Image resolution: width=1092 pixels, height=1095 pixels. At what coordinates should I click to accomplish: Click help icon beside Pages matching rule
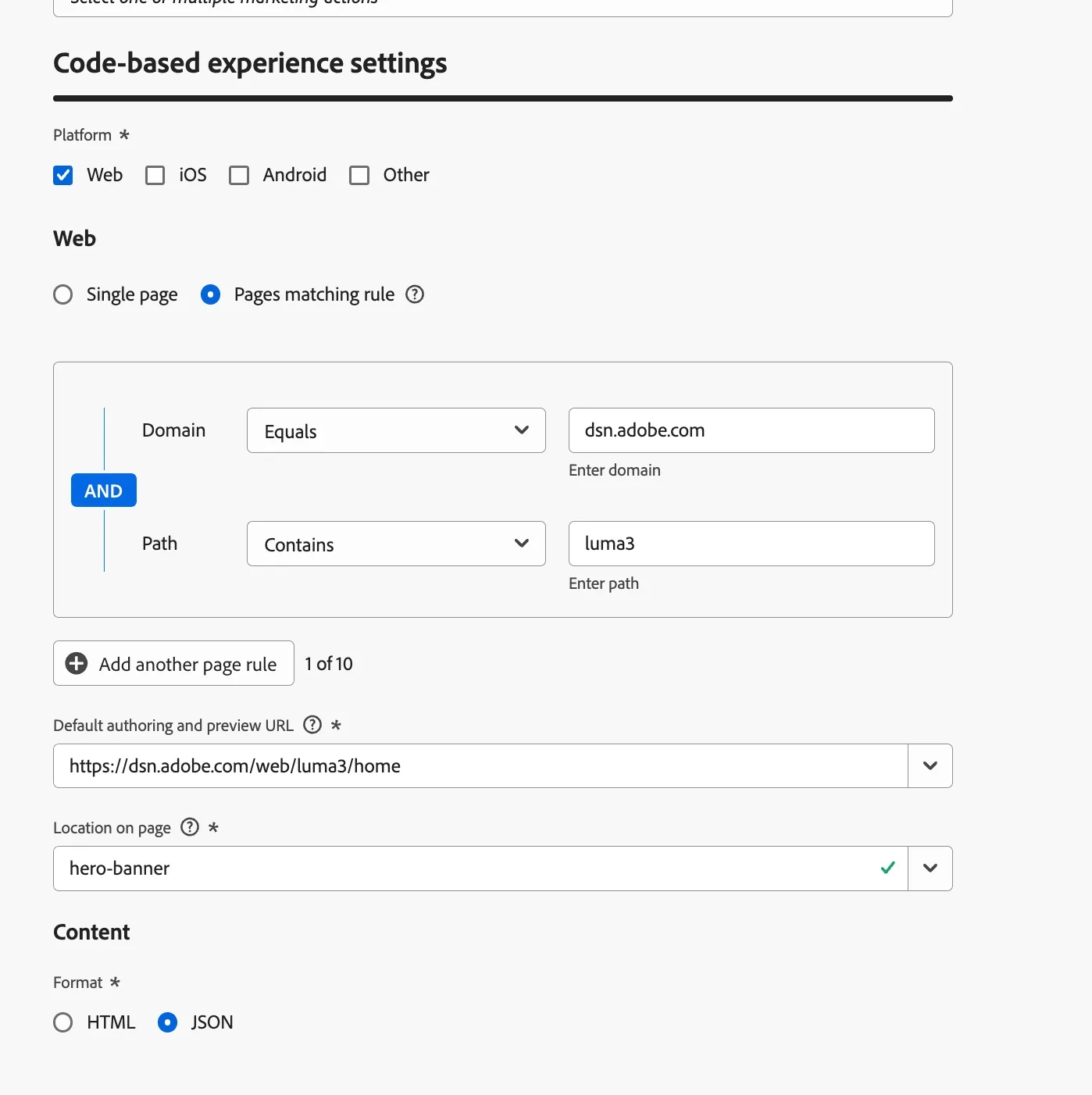click(415, 294)
